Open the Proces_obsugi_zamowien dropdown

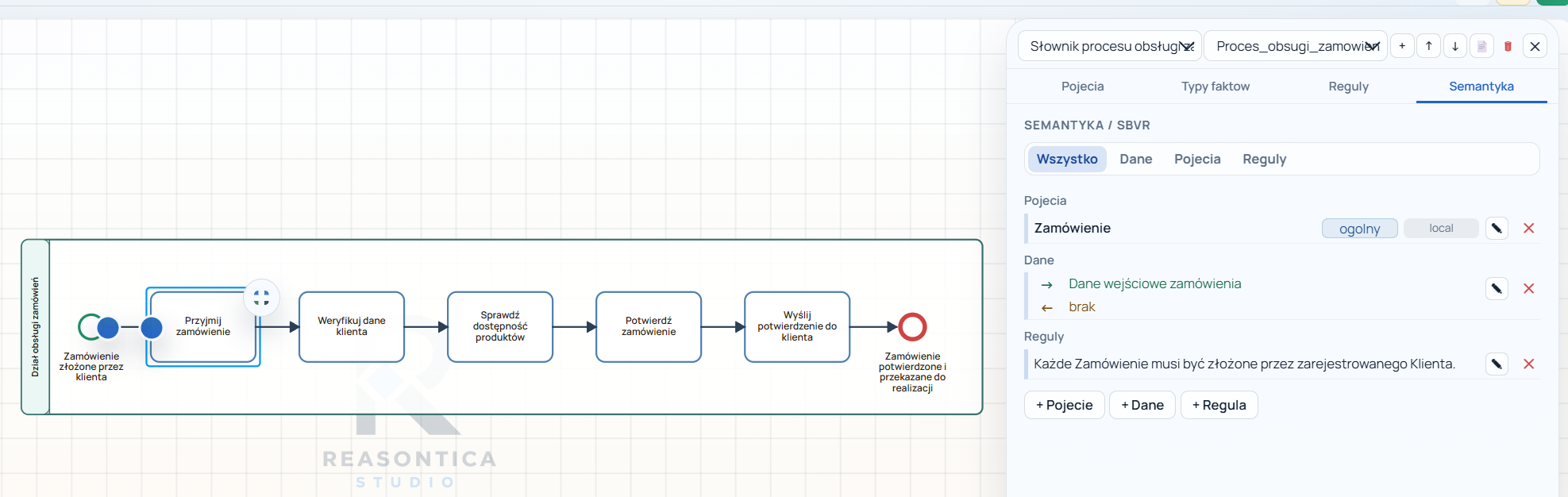click(1296, 46)
